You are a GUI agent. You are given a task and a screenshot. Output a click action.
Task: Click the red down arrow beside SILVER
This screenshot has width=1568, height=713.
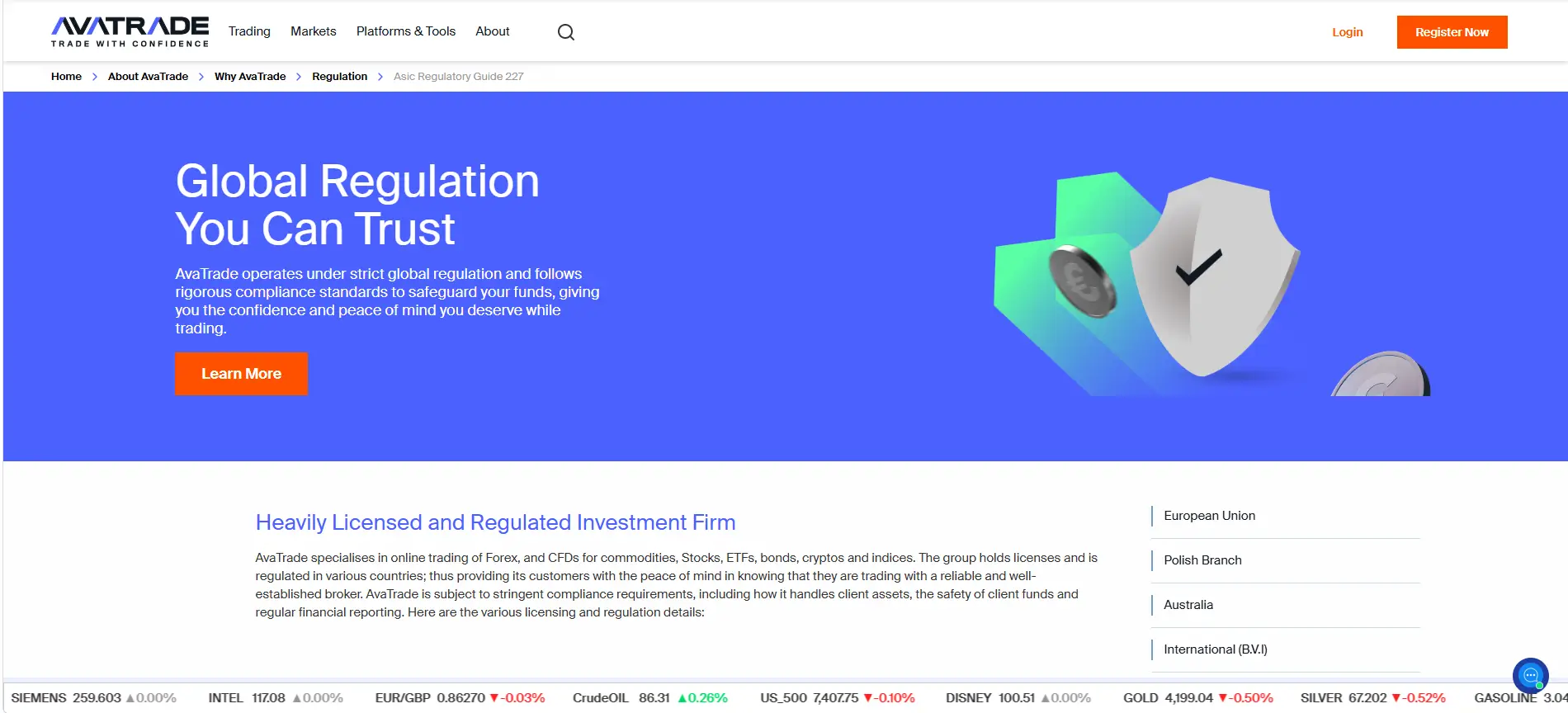point(1396,698)
